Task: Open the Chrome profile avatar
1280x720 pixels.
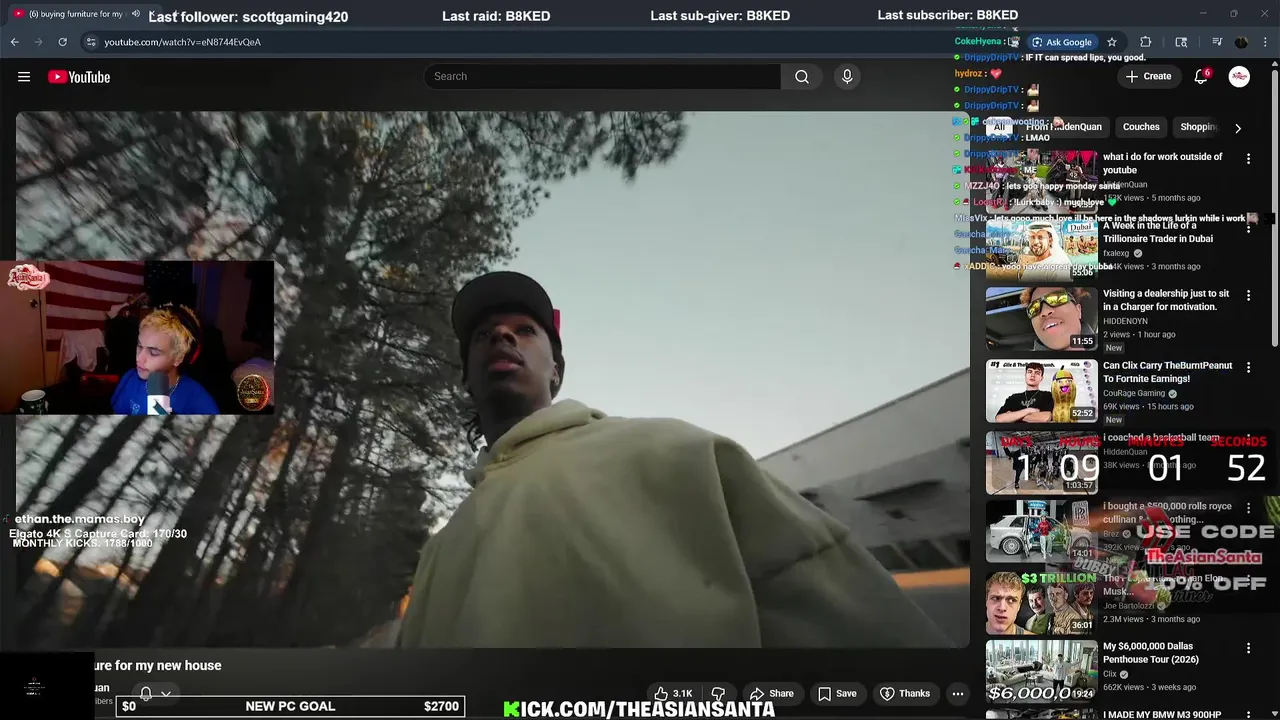Action: click(1241, 42)
